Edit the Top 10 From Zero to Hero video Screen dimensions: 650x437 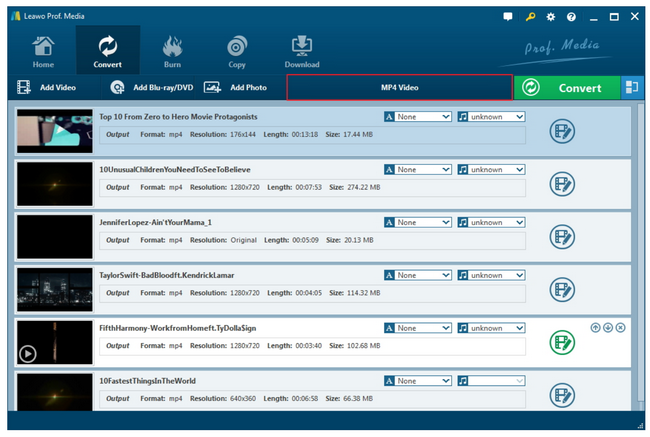click(562, 131)
